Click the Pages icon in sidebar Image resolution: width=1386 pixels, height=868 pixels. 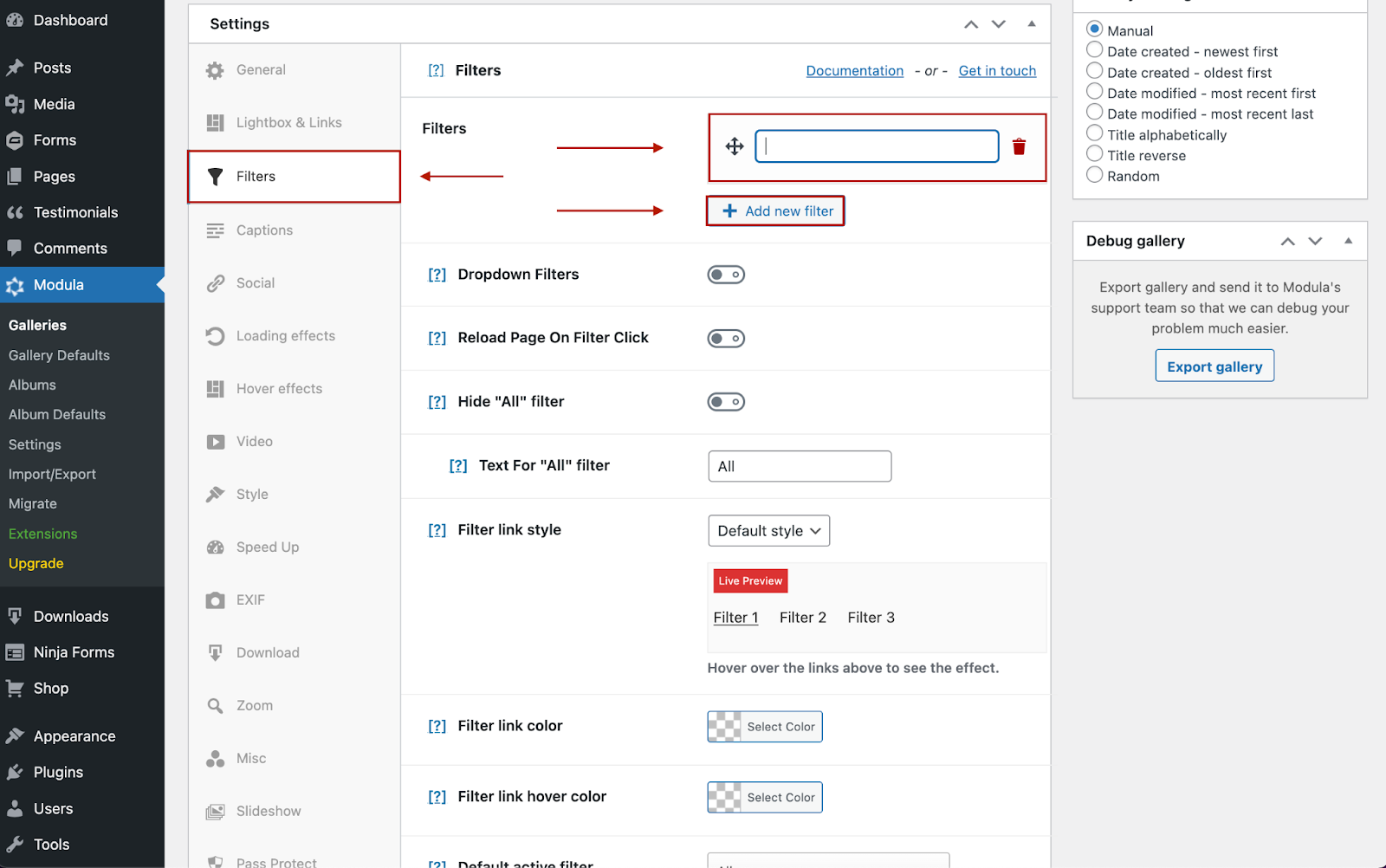(x=15, y=177)
